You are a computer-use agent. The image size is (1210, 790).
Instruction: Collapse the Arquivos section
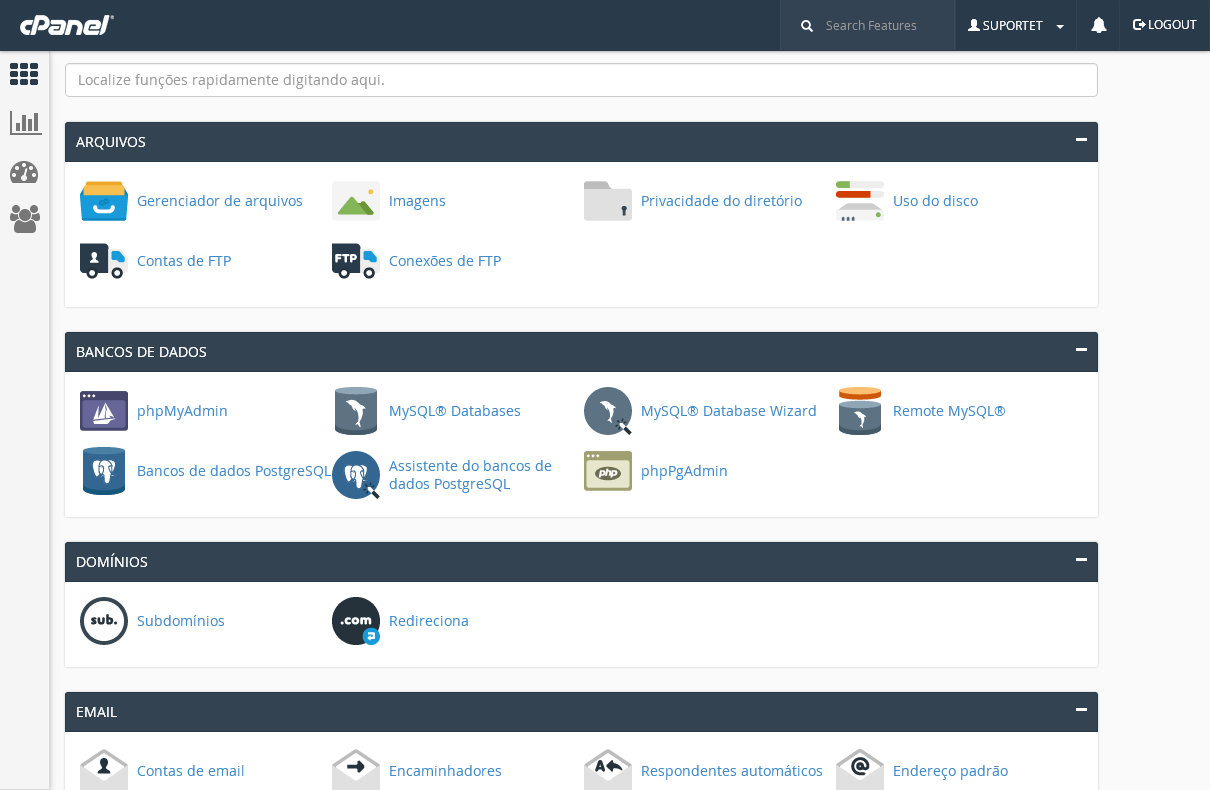(x=1081, y=140)
